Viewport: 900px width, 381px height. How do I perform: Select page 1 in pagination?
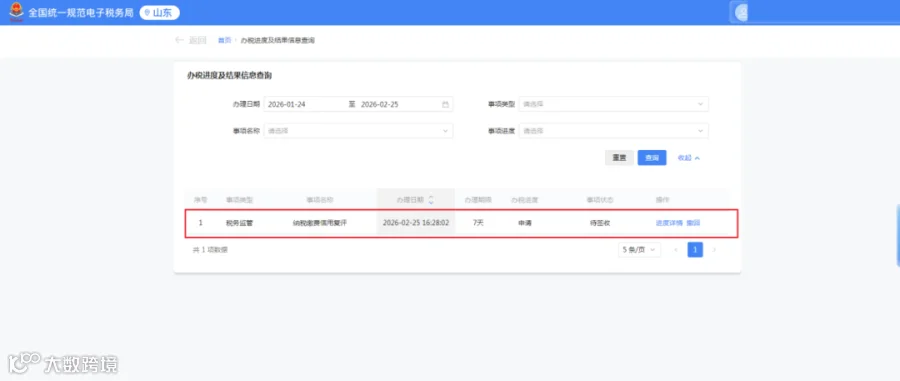[x=695, y=250]
